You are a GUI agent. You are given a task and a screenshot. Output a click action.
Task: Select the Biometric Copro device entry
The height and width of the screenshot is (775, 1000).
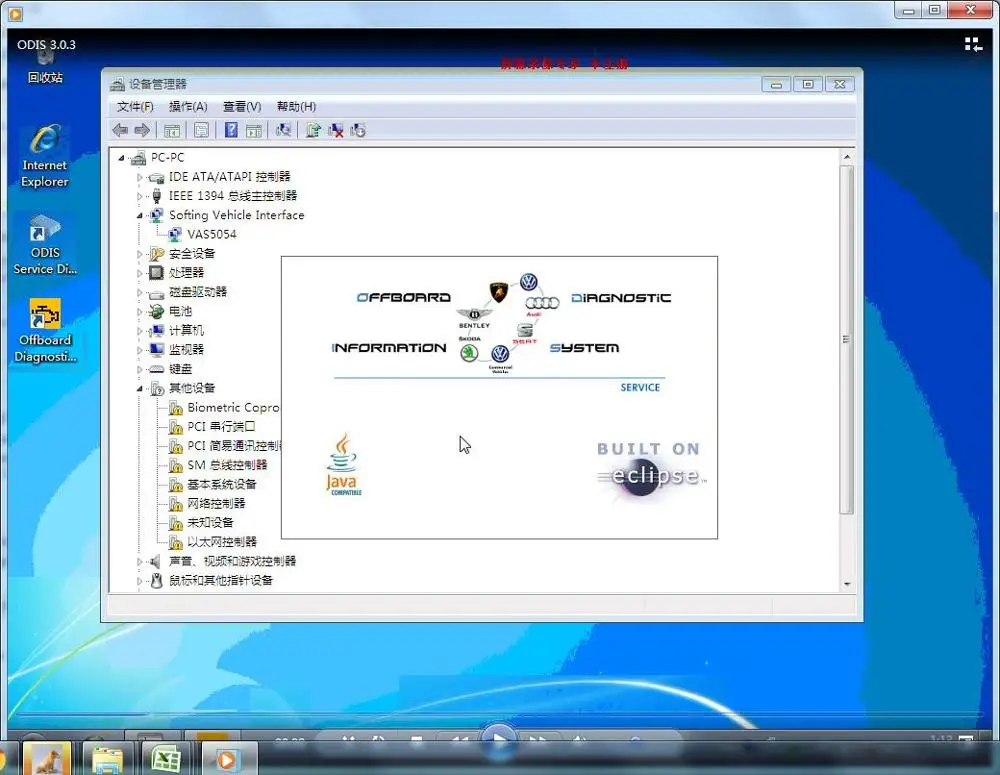(232, 407)
